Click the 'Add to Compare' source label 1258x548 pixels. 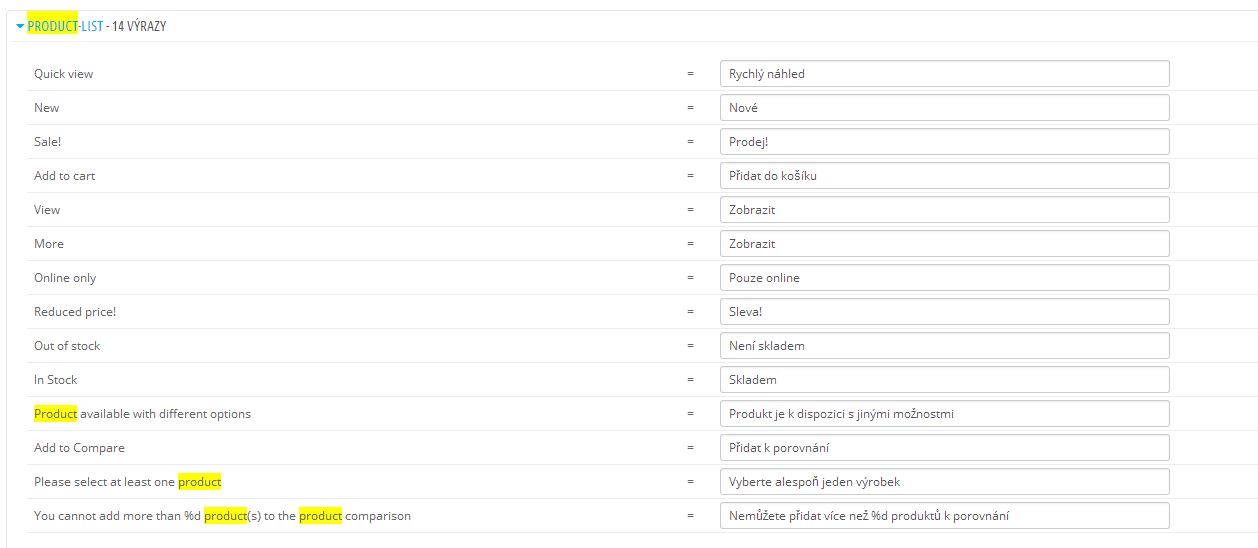coord(79,448)
